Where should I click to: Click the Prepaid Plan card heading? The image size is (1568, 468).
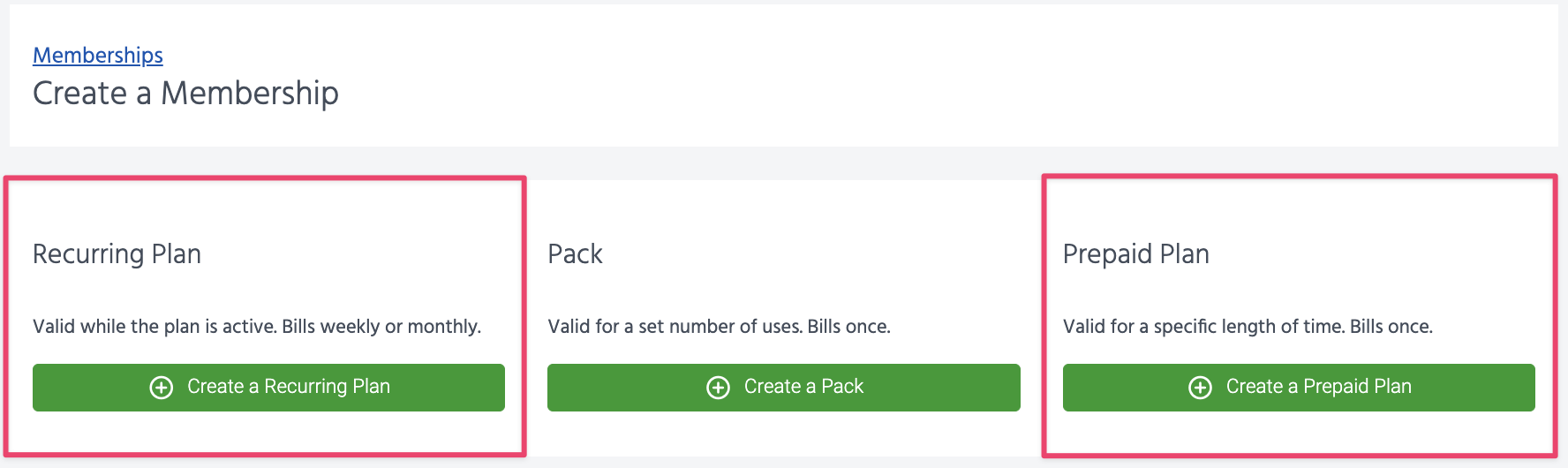[1135, 254]
